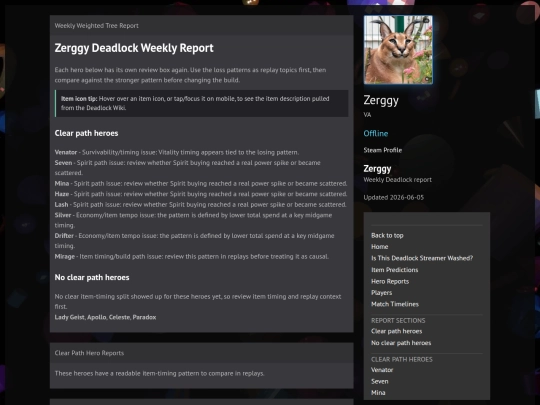Open Item Predictions page

coord(395,270)
